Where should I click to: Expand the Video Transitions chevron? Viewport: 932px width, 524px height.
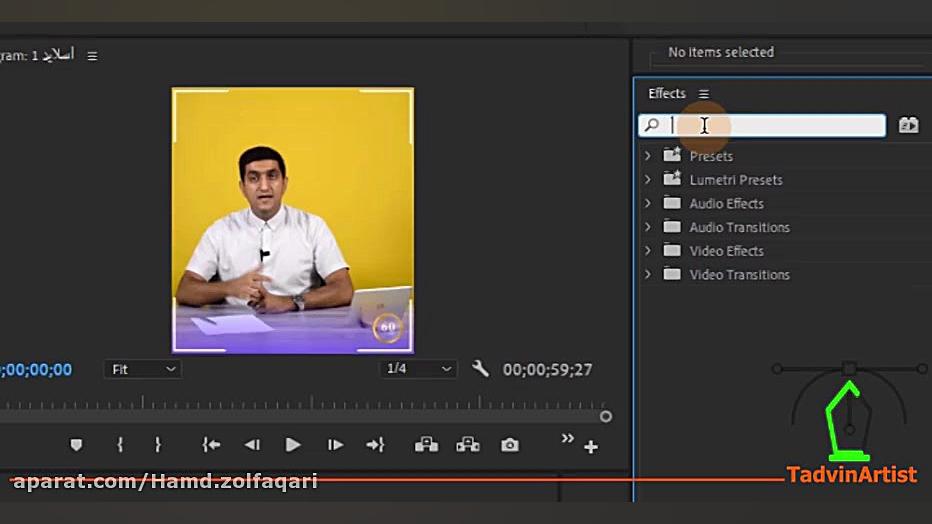click(x=648, y=274)
